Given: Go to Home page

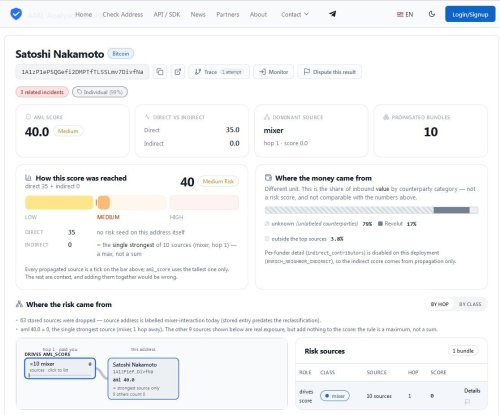Looking at the screenshot, I should click(x=83, y=14).
